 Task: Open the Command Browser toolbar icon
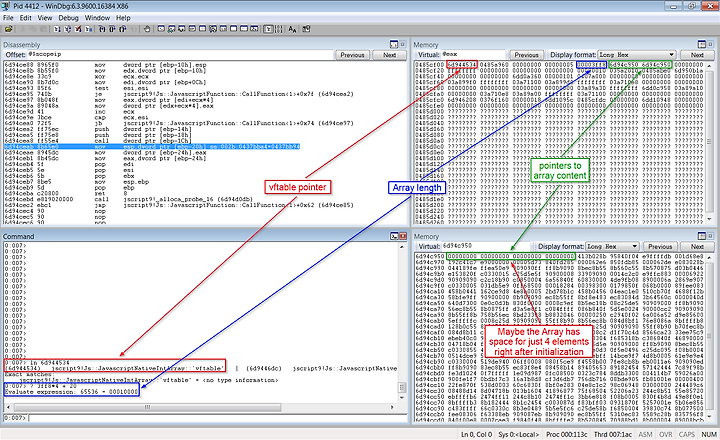(254, 29)
